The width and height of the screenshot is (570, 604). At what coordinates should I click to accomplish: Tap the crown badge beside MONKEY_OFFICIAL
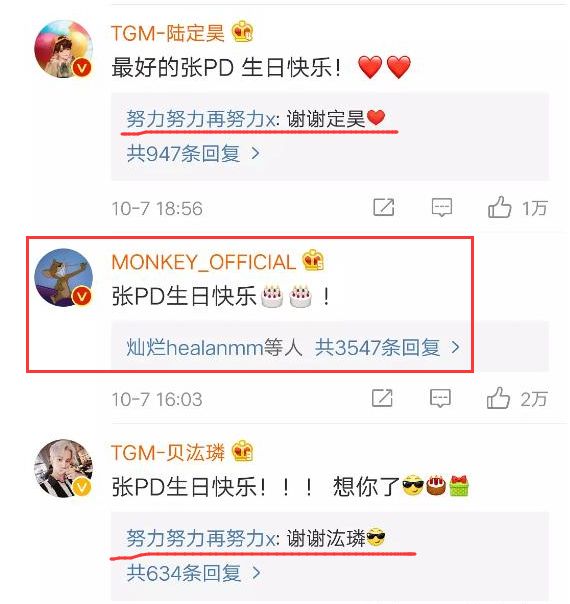click(x=313, y=260)
